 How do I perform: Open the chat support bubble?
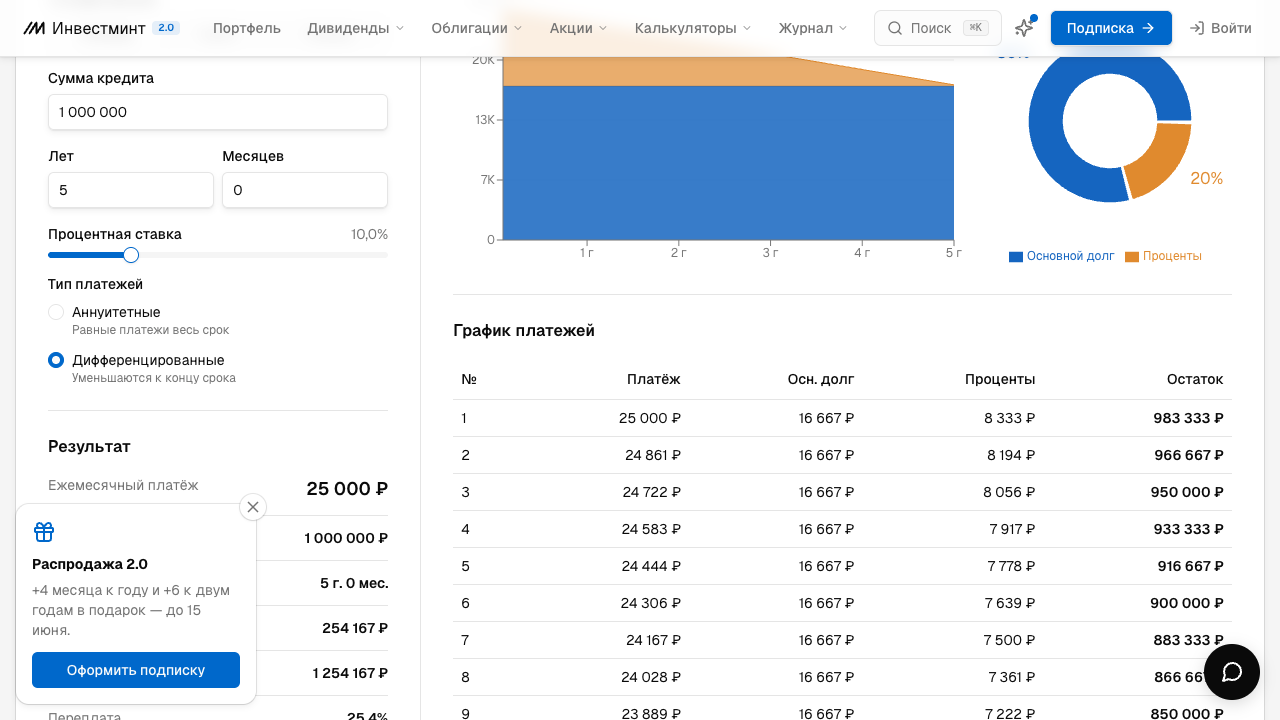pos(1232,672)
